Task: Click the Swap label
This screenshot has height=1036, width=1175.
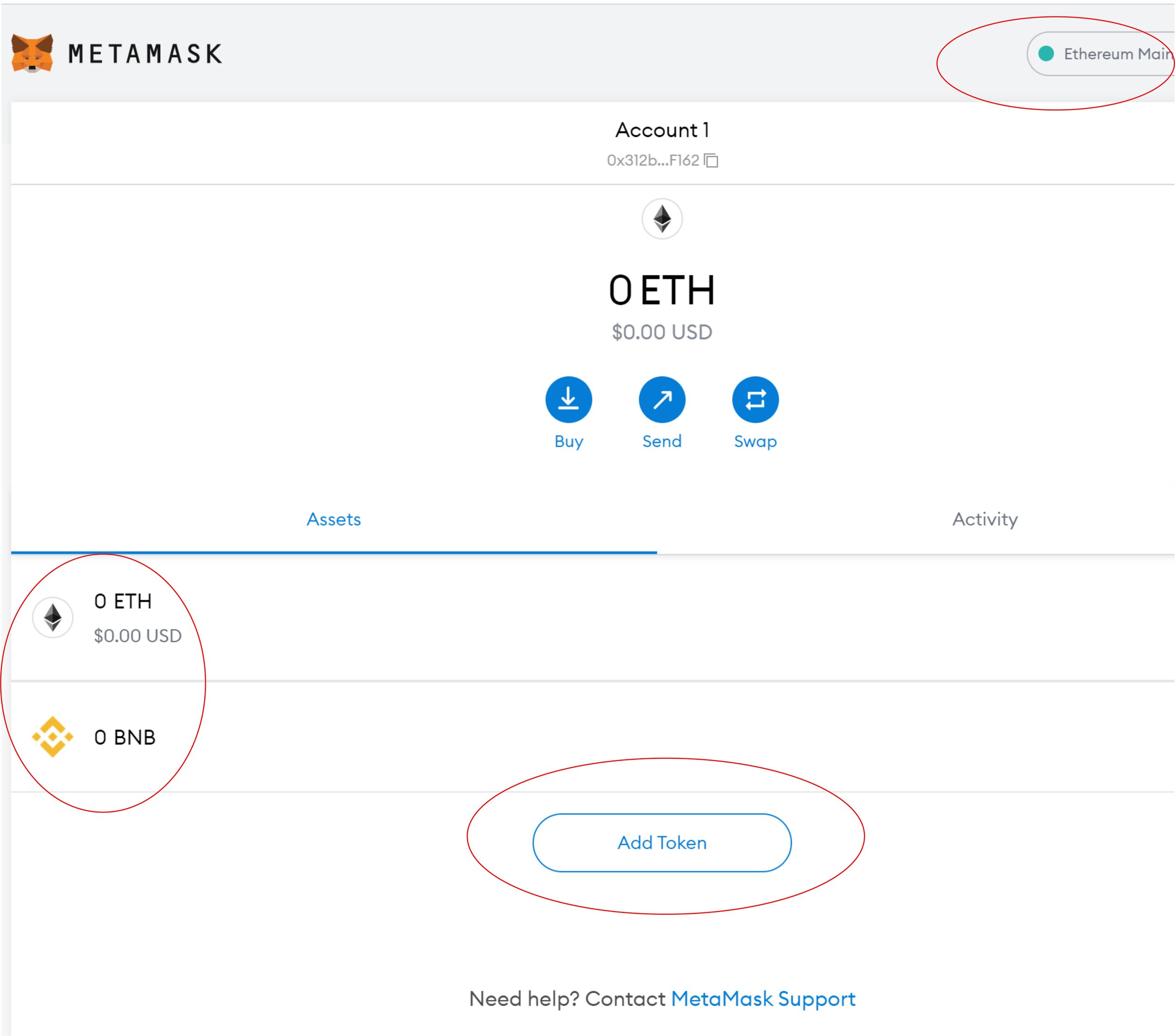Action: click(755, 441)
